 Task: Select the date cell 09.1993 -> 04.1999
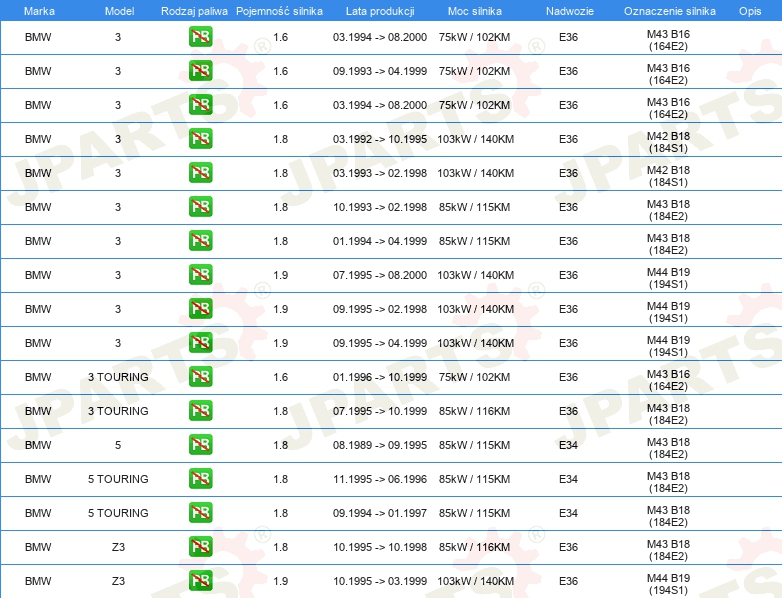click(x=380, y=71)
